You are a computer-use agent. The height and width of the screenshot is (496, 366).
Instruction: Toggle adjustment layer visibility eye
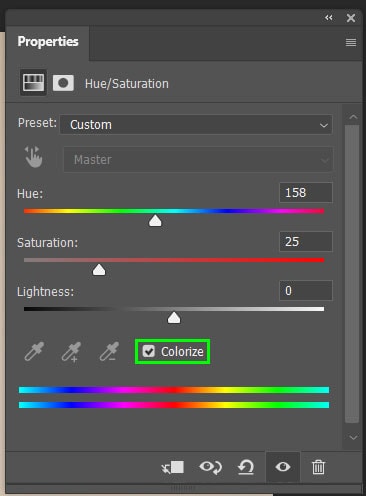283,467
